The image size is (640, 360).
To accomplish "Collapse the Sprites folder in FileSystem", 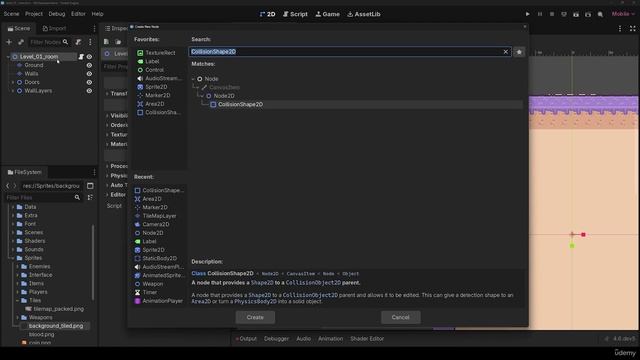I will tap(13, 258).
